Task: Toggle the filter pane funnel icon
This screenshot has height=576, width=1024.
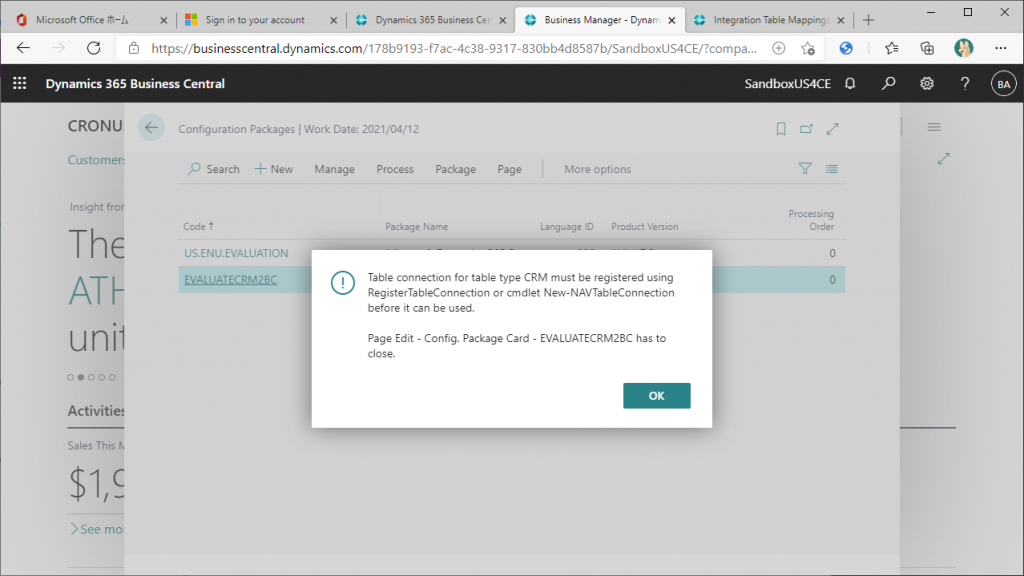Action: (805, 168)
